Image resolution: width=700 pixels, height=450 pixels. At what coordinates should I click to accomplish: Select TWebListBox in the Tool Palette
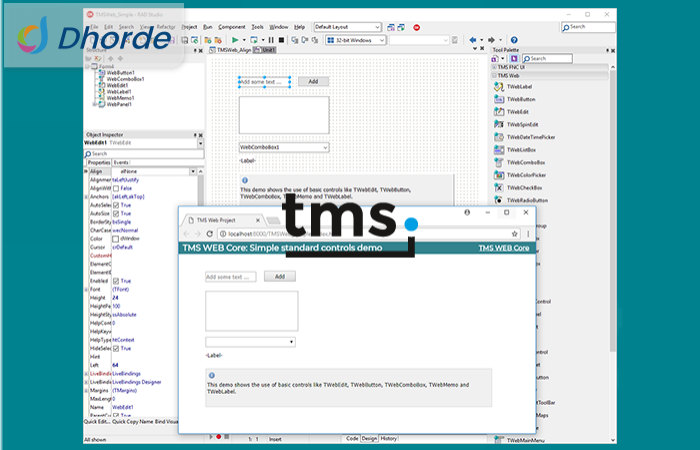515,150
